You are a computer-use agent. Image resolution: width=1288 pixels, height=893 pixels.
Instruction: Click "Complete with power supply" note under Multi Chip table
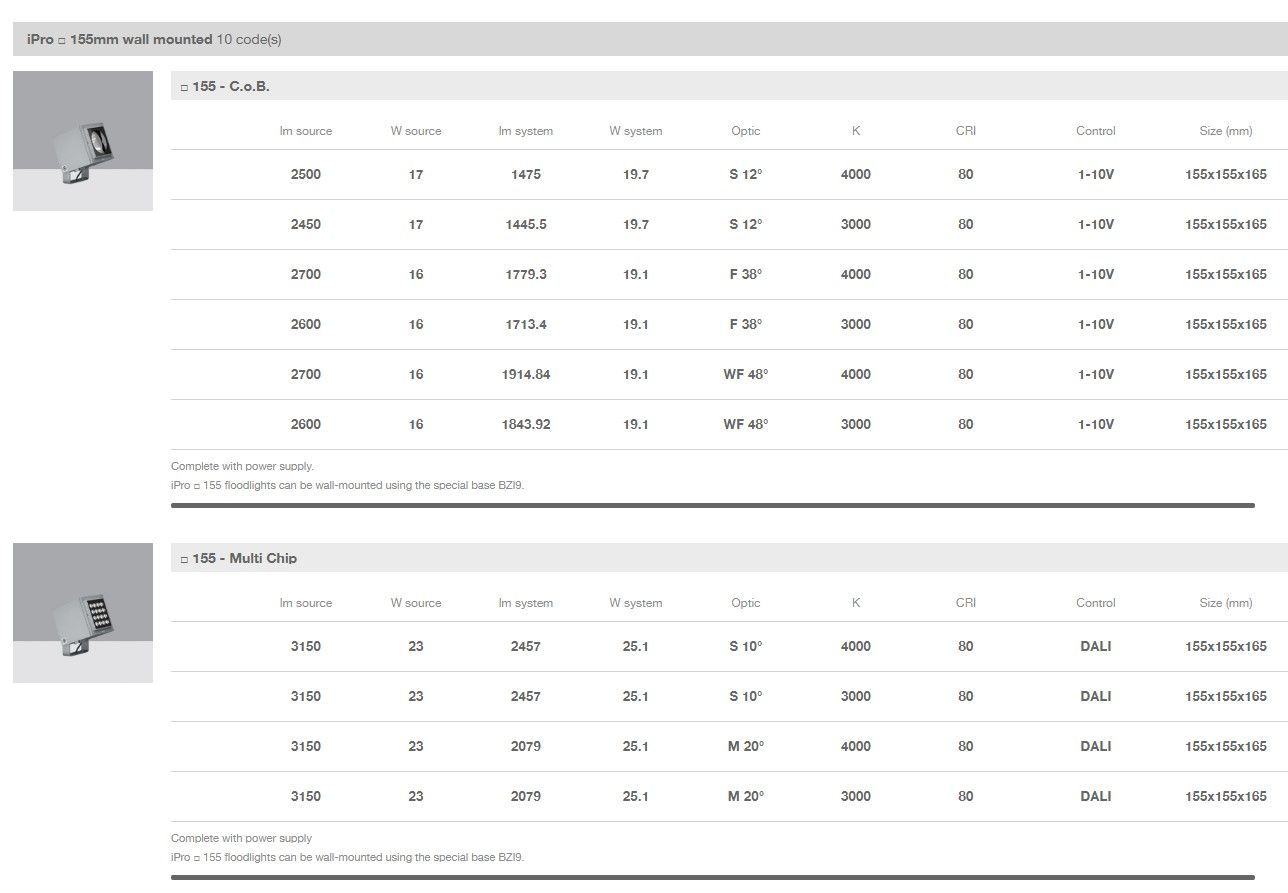pos(241,838)
